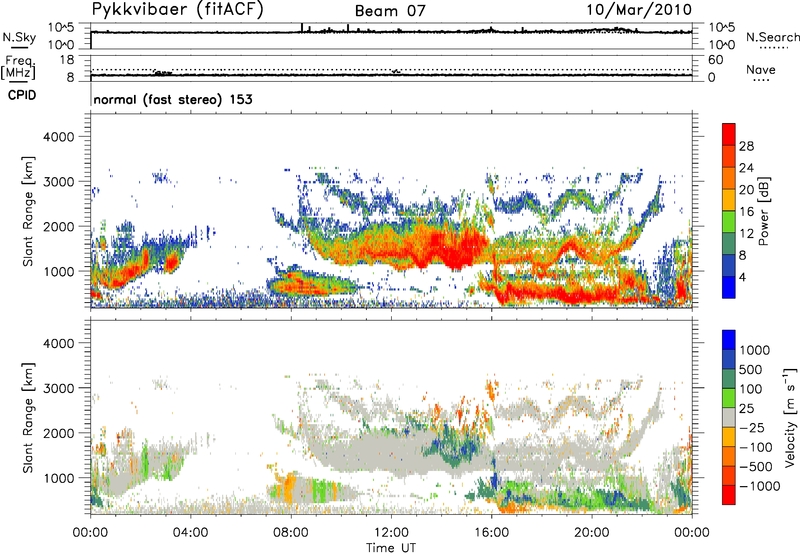Select the "normal (fast stereo) 153" mode text

173,99
